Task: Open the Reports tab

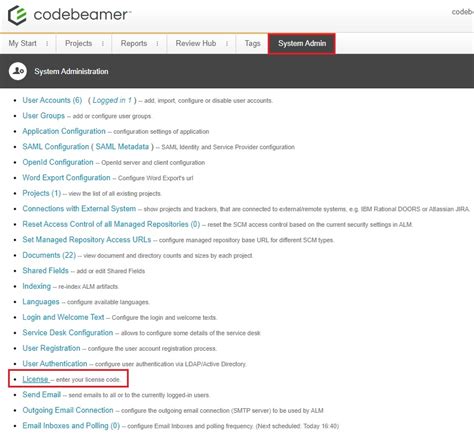Action: 134,43
